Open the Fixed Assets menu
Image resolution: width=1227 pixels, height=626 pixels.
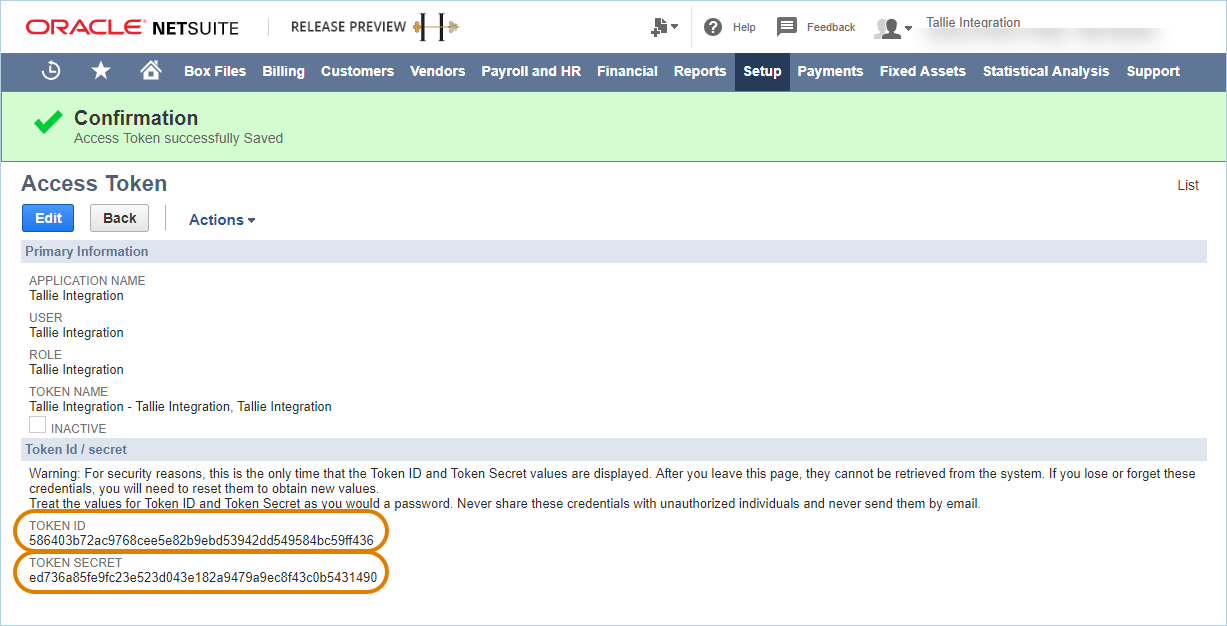(x=923, y=71)
